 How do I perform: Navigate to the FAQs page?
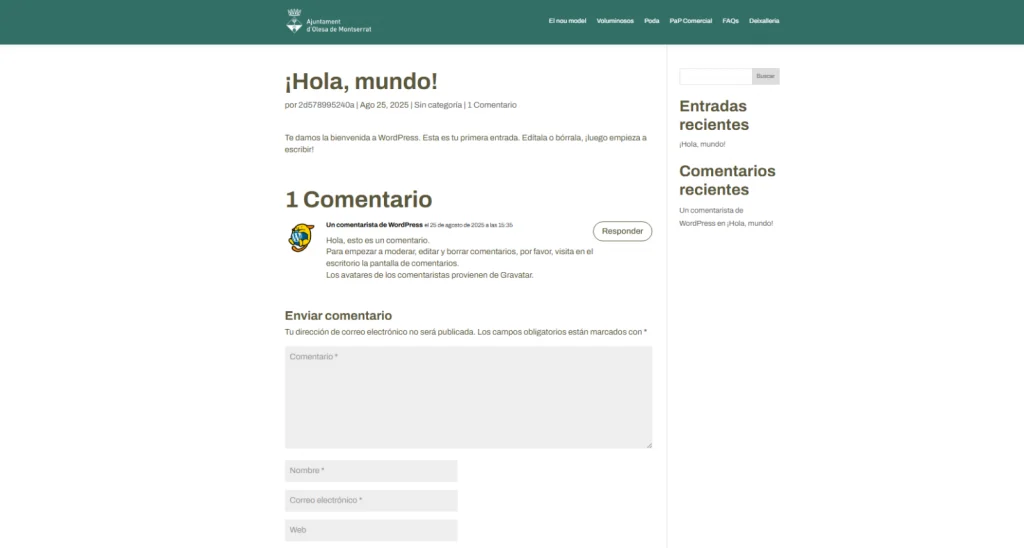tap(730, 21)
